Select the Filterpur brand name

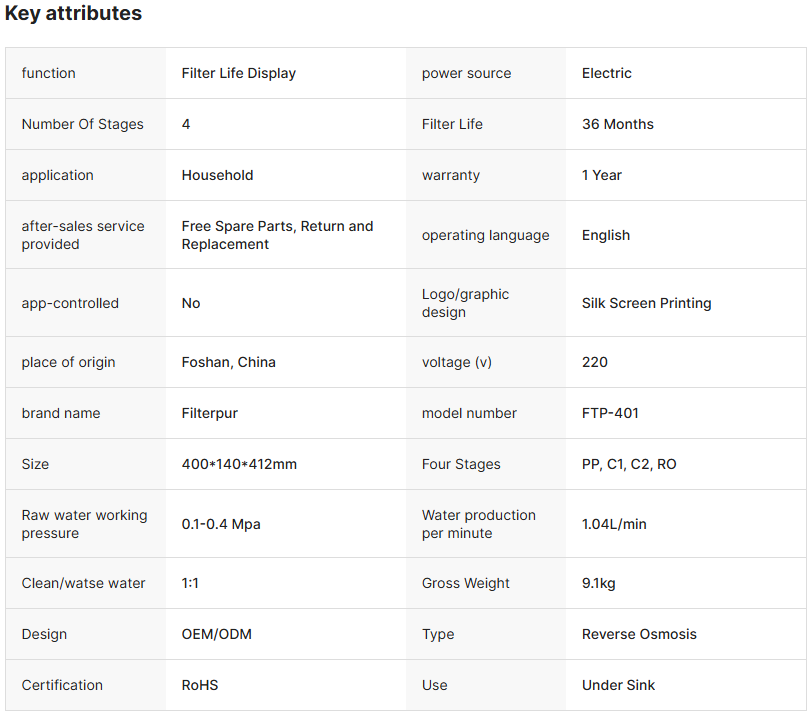click(x=210, y=413)
